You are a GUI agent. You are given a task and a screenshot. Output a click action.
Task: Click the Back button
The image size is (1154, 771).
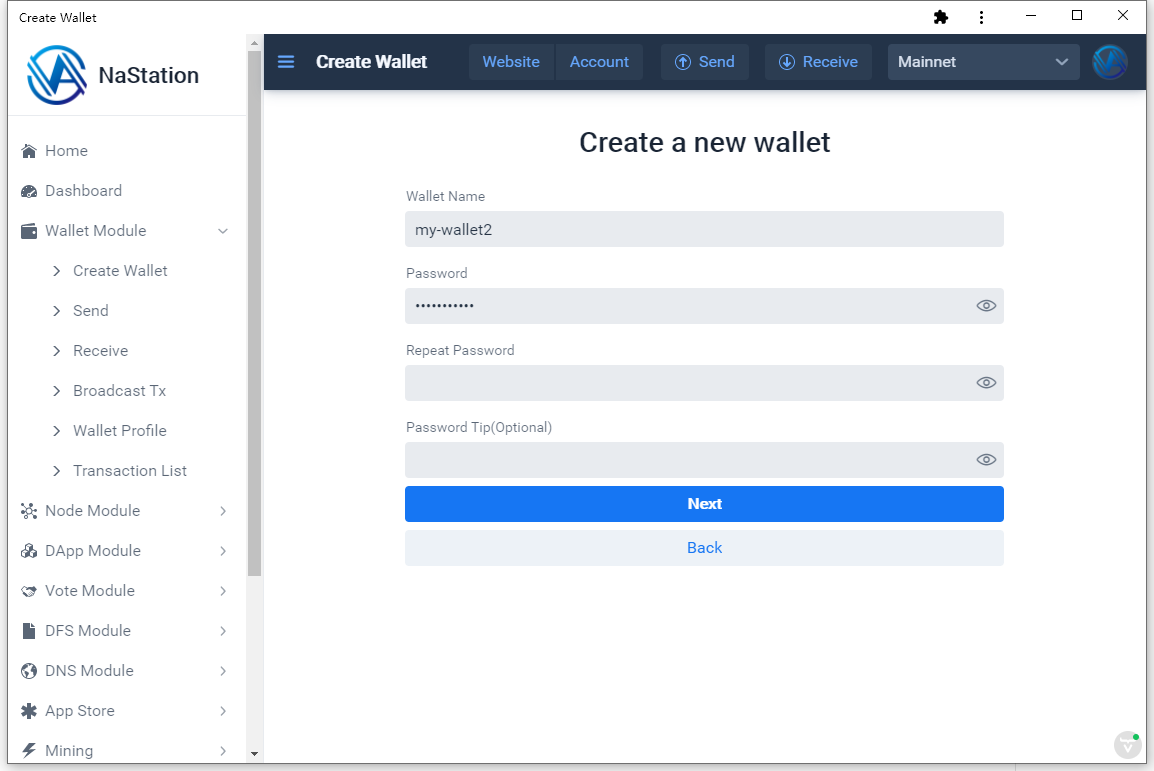click(x=704, y=548)
